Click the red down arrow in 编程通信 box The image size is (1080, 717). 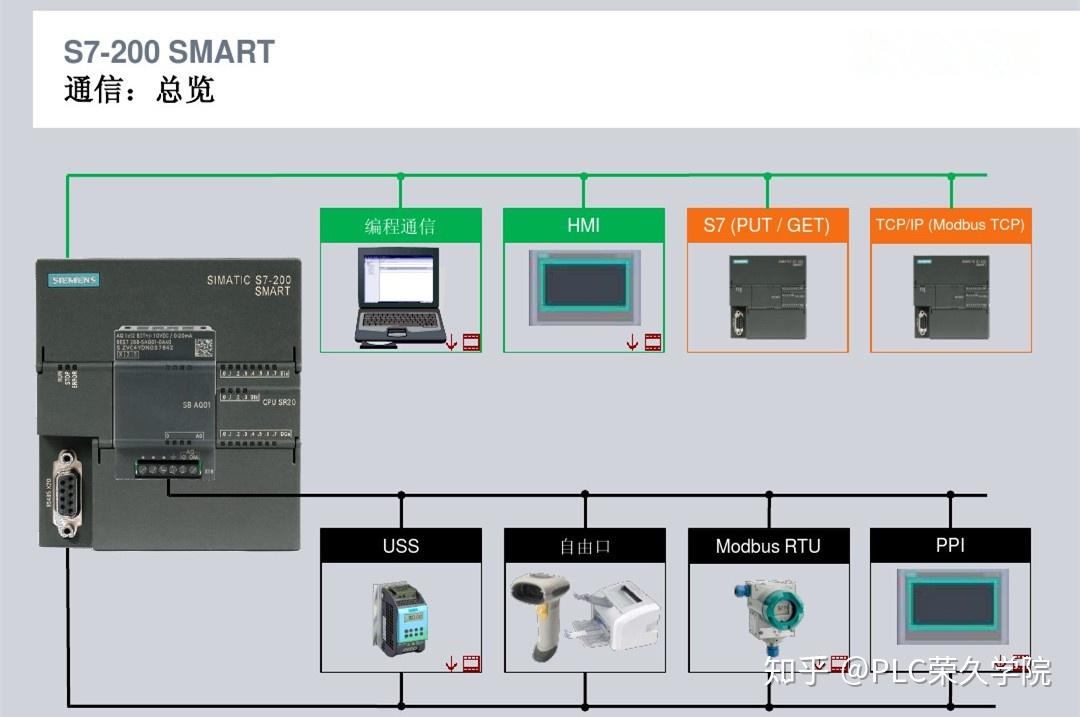click(x=452, y=342)
